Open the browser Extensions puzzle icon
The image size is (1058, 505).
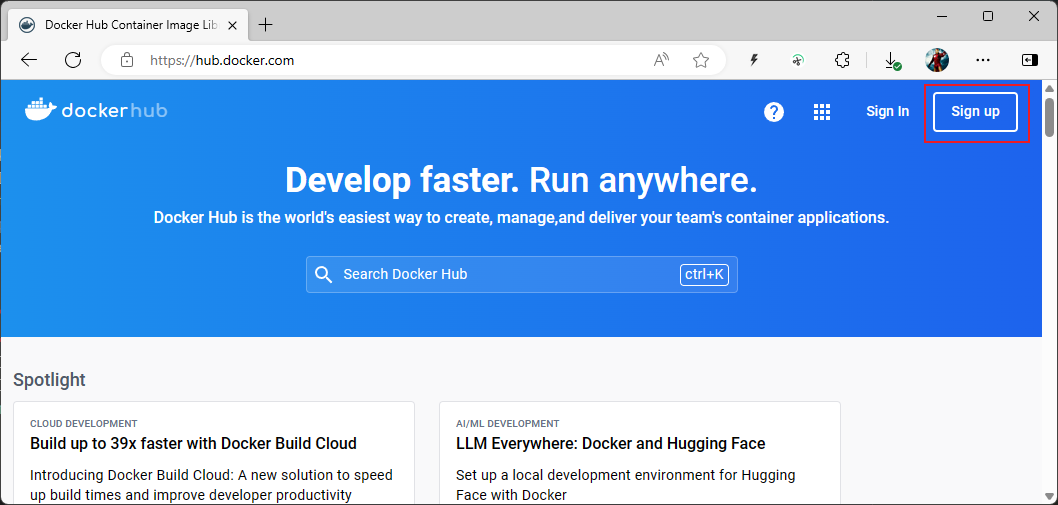(x=842, y=60)
